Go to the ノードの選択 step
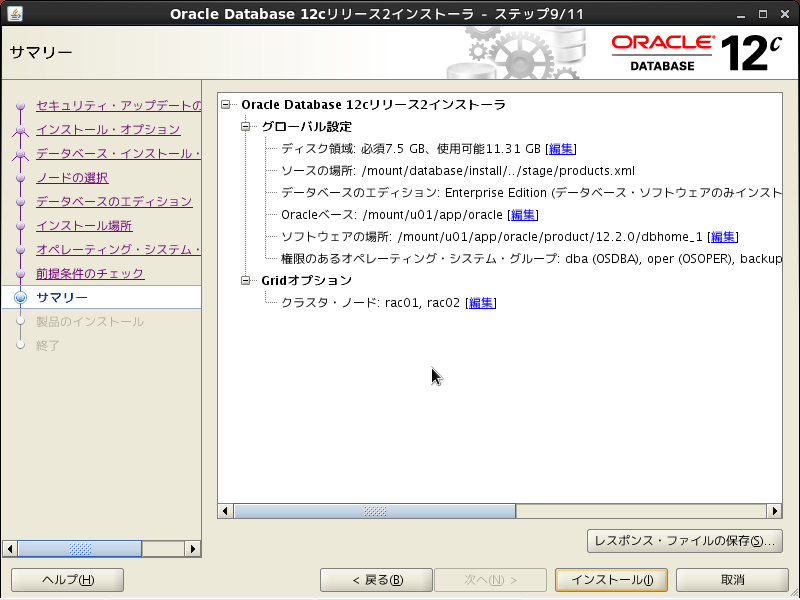Viewport: 800px width, 600px height. click(x=72, y=178)
